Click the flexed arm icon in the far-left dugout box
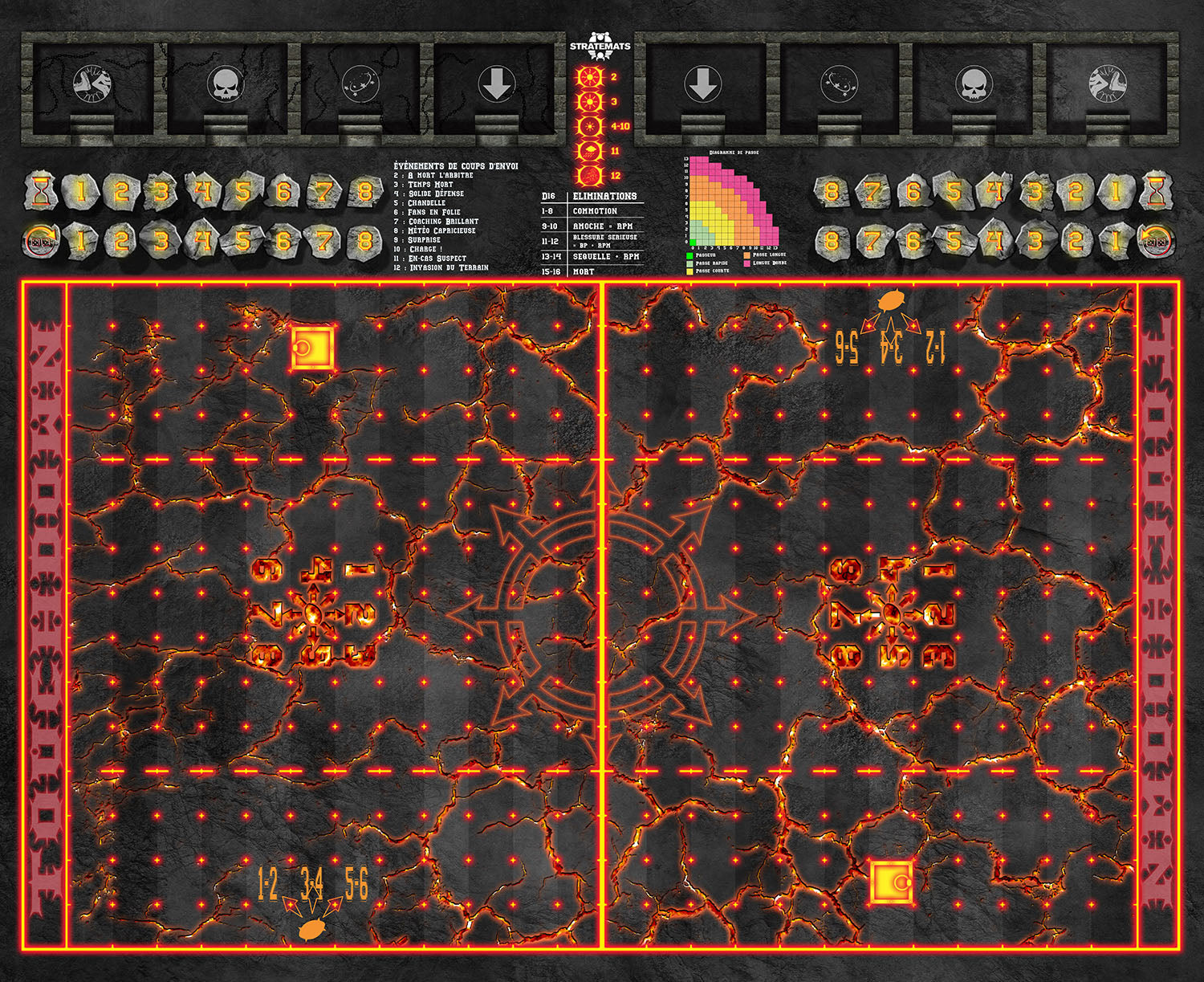 tap(91, 84)
